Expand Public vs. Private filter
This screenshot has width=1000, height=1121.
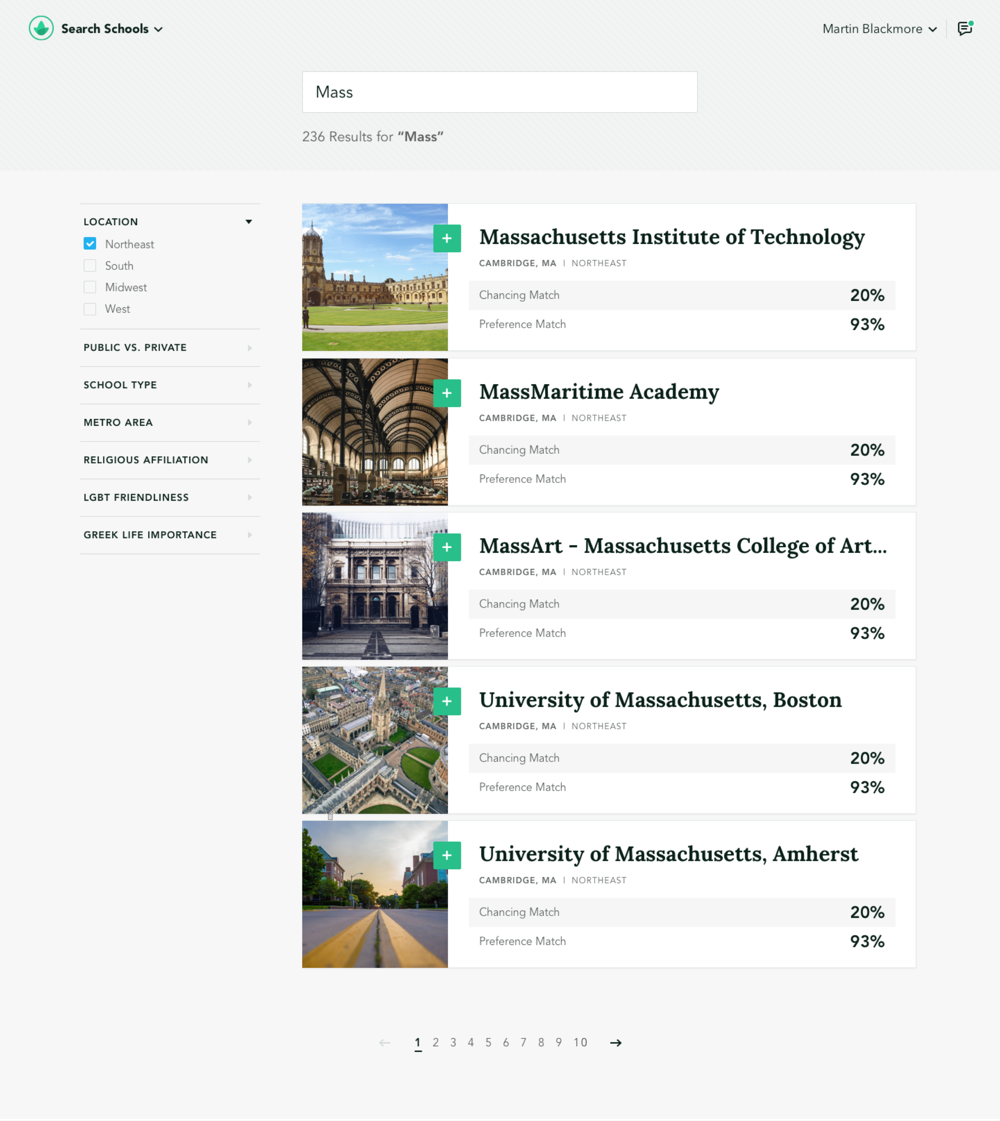(x=169, y=347)
